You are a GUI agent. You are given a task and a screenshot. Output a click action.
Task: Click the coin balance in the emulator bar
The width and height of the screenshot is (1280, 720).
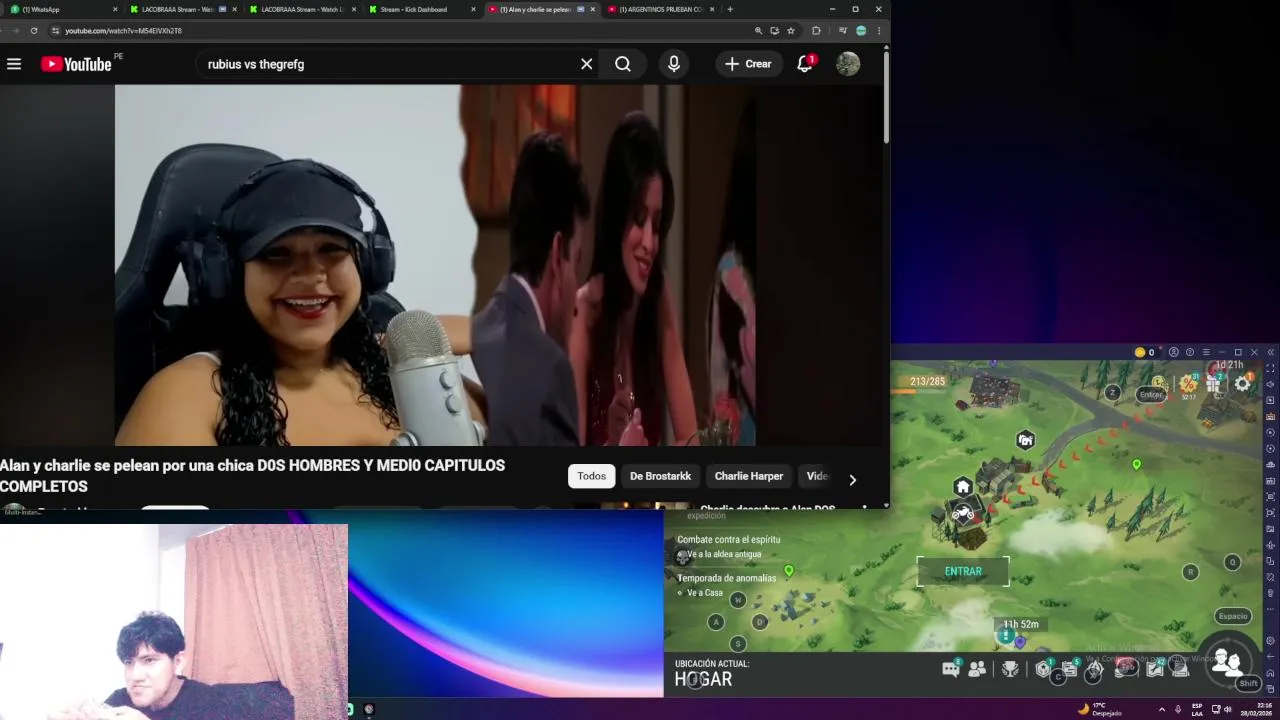tap(1144, 352)
